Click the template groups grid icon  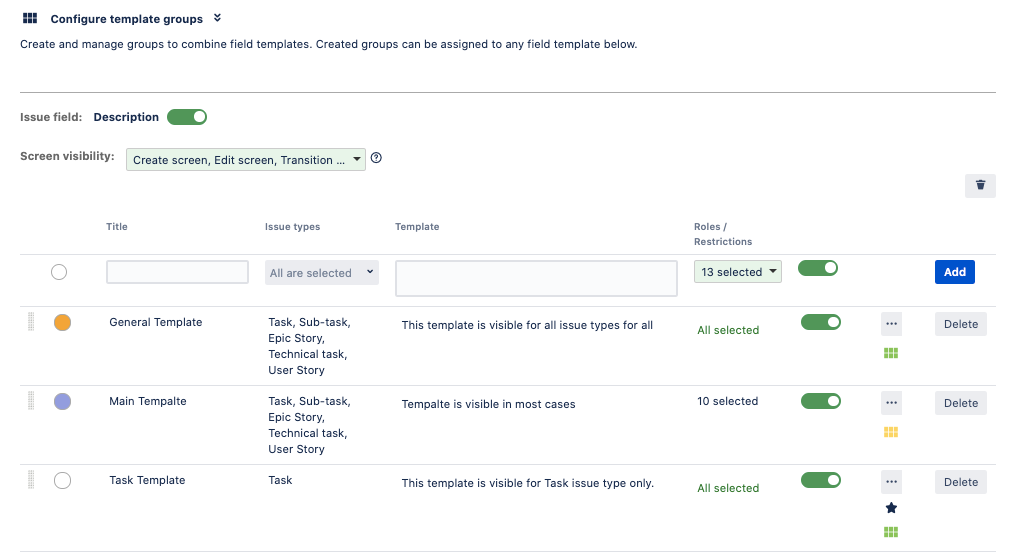coord(30,18)
